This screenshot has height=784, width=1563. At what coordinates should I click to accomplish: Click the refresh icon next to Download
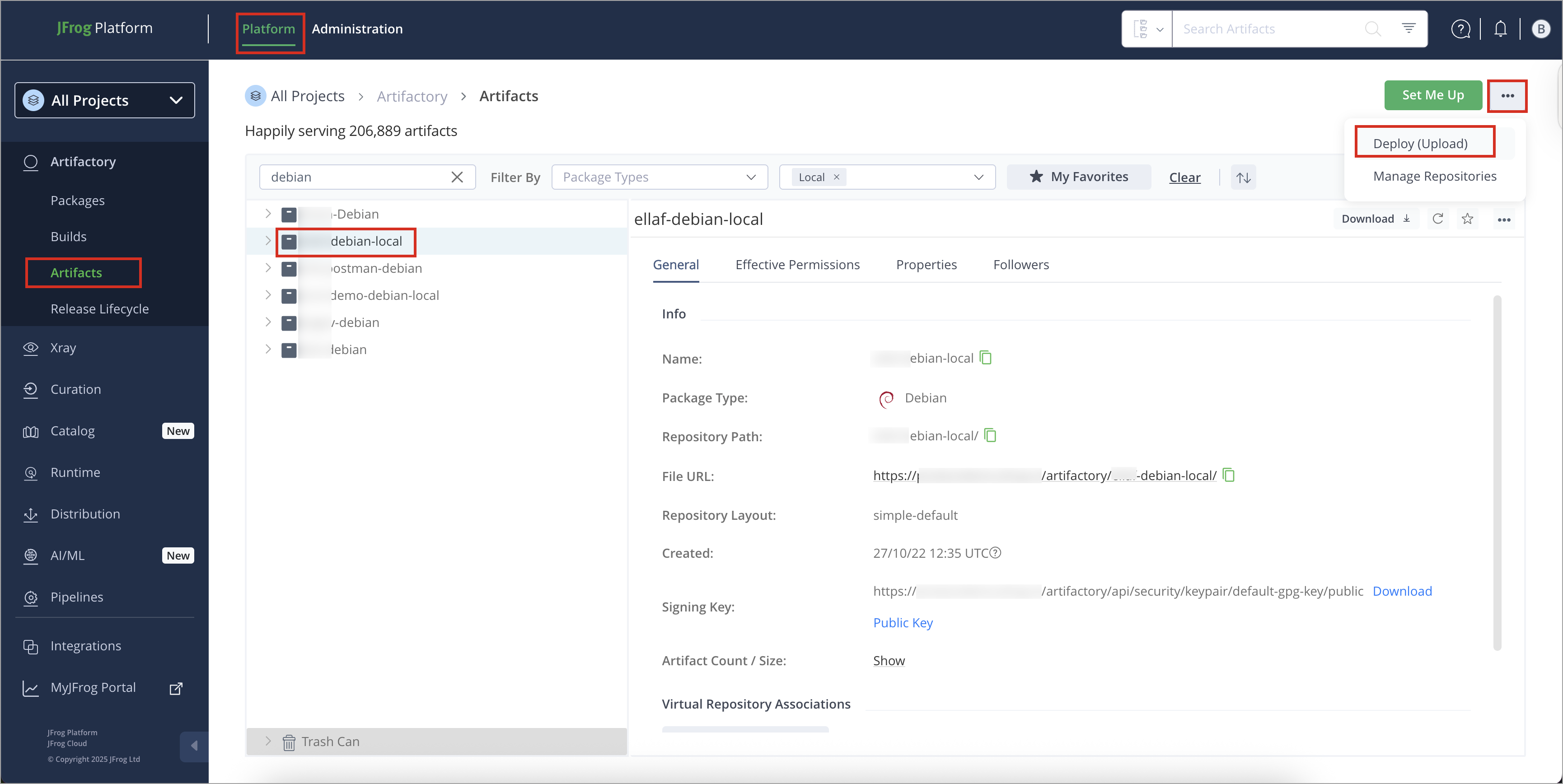click(x=1437, y=219)
